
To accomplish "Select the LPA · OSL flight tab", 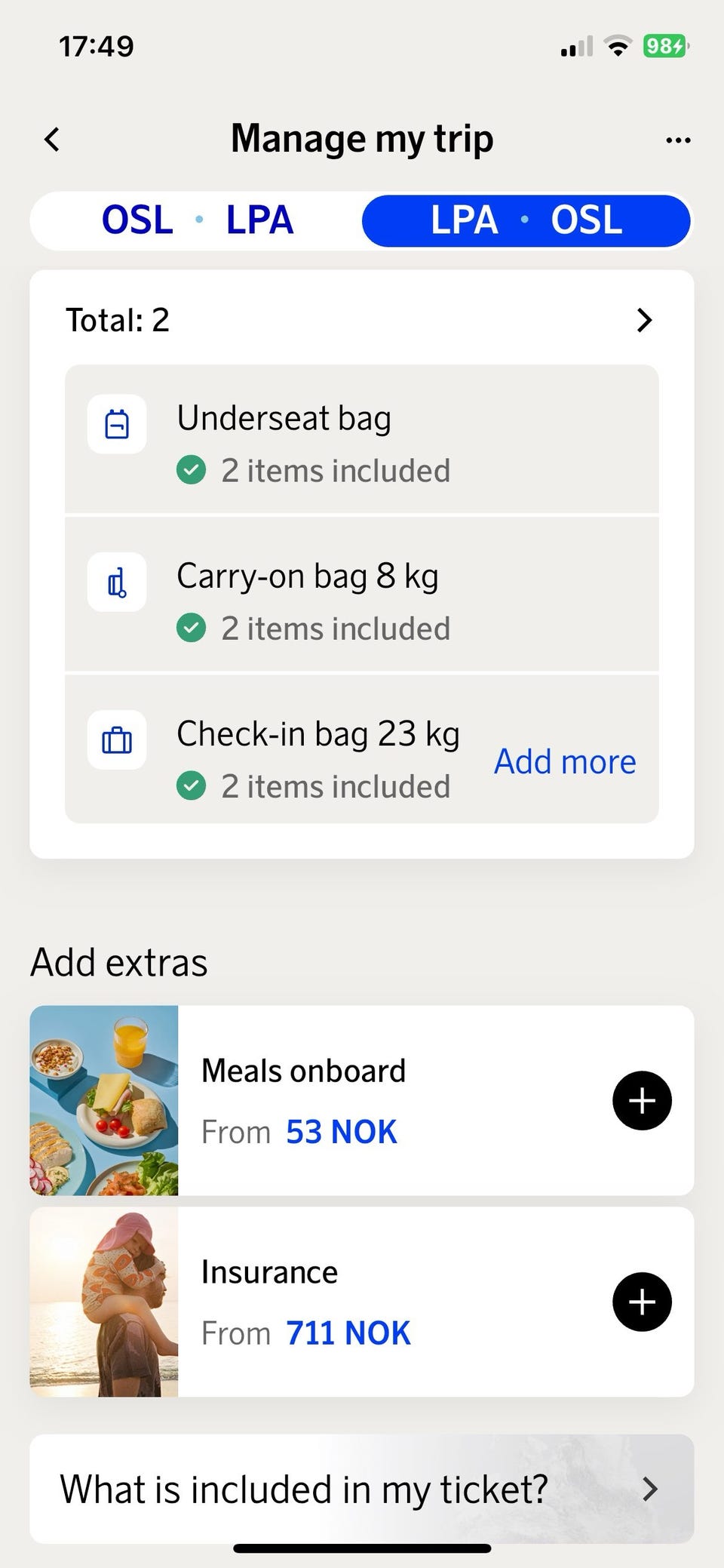I will pyautogui.click(x=526, y=220).
